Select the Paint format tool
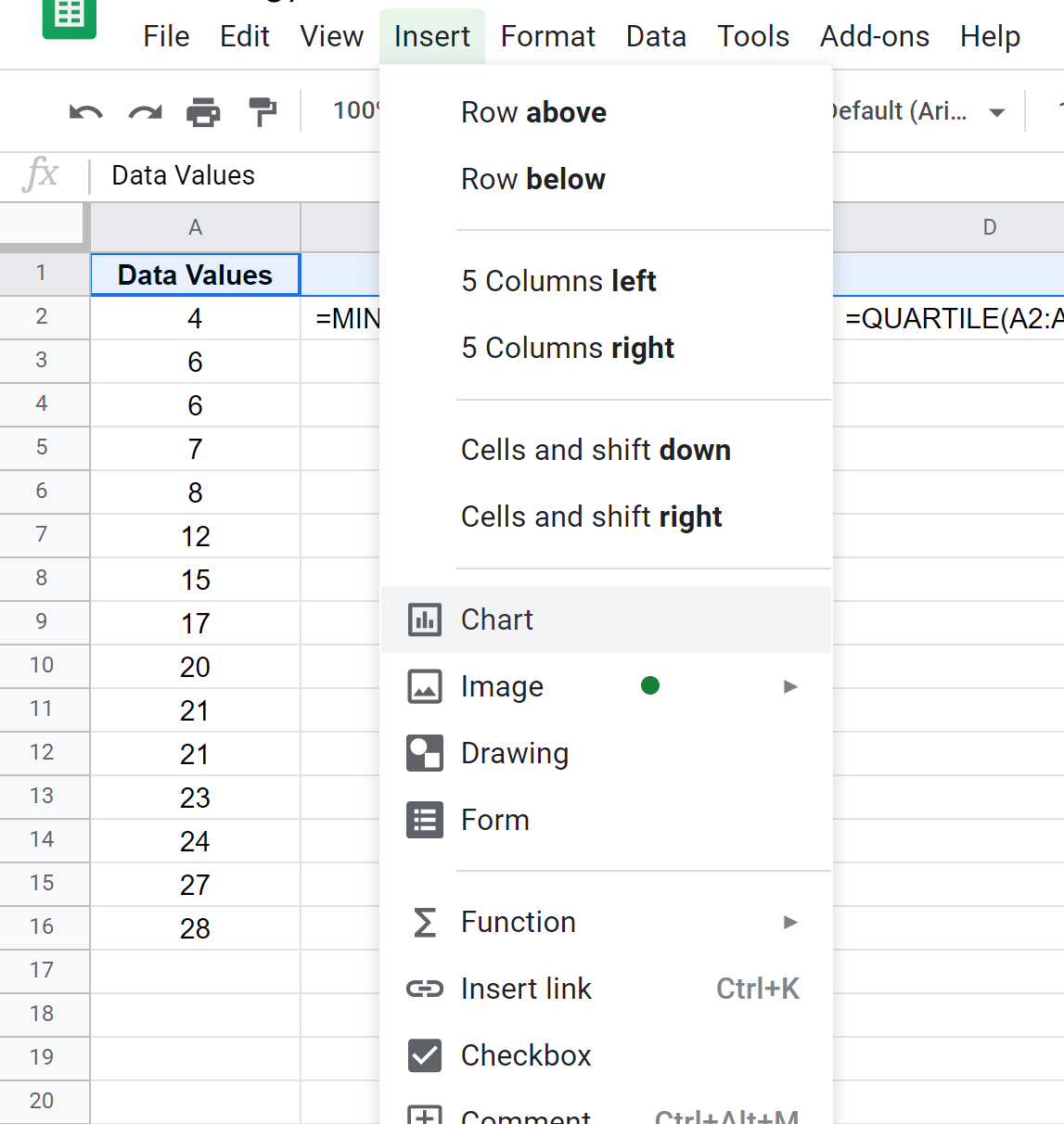Viewport: 1064px width, 1124px height. click(263, 110)
